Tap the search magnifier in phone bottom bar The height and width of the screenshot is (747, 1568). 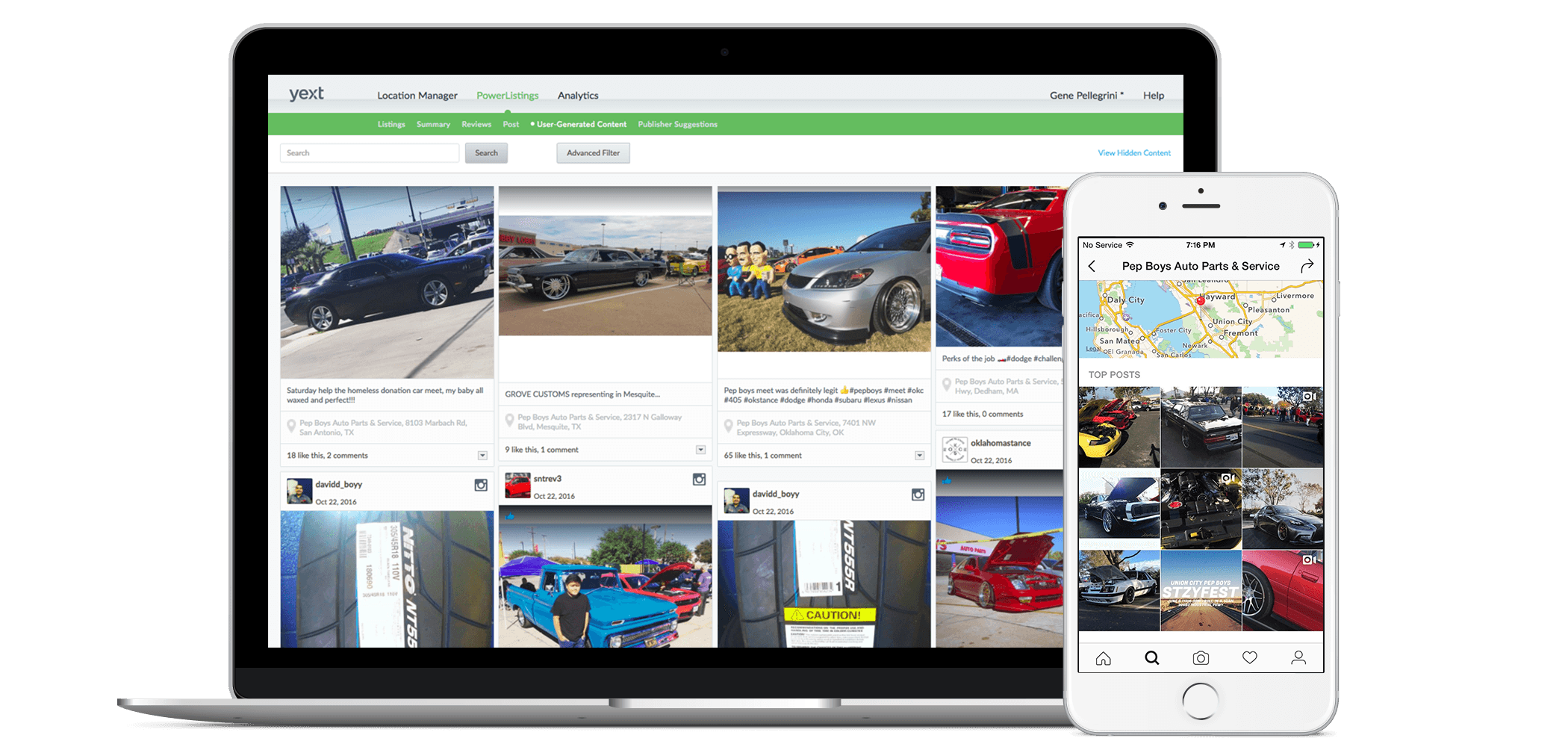pyautogui.click(x=1152, y=658)
